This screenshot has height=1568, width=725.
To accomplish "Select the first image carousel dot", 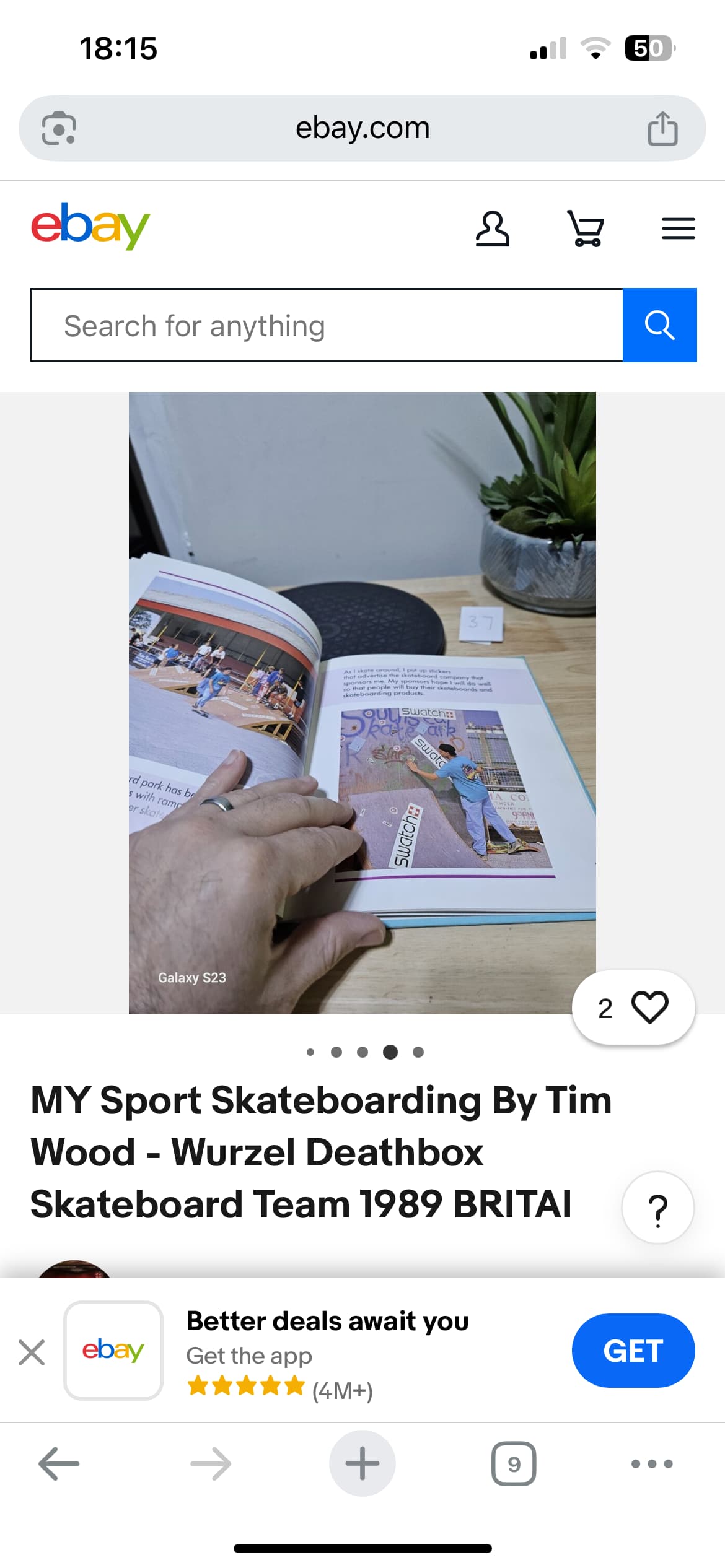I will point(310,1052).
